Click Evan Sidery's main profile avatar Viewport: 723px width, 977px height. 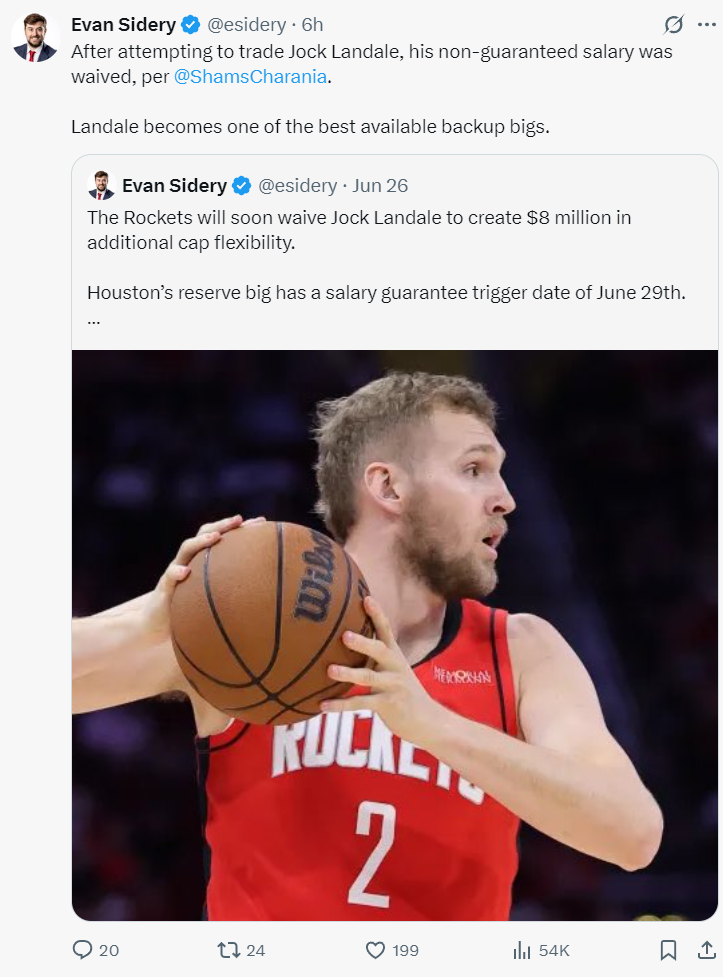point(34,38)
